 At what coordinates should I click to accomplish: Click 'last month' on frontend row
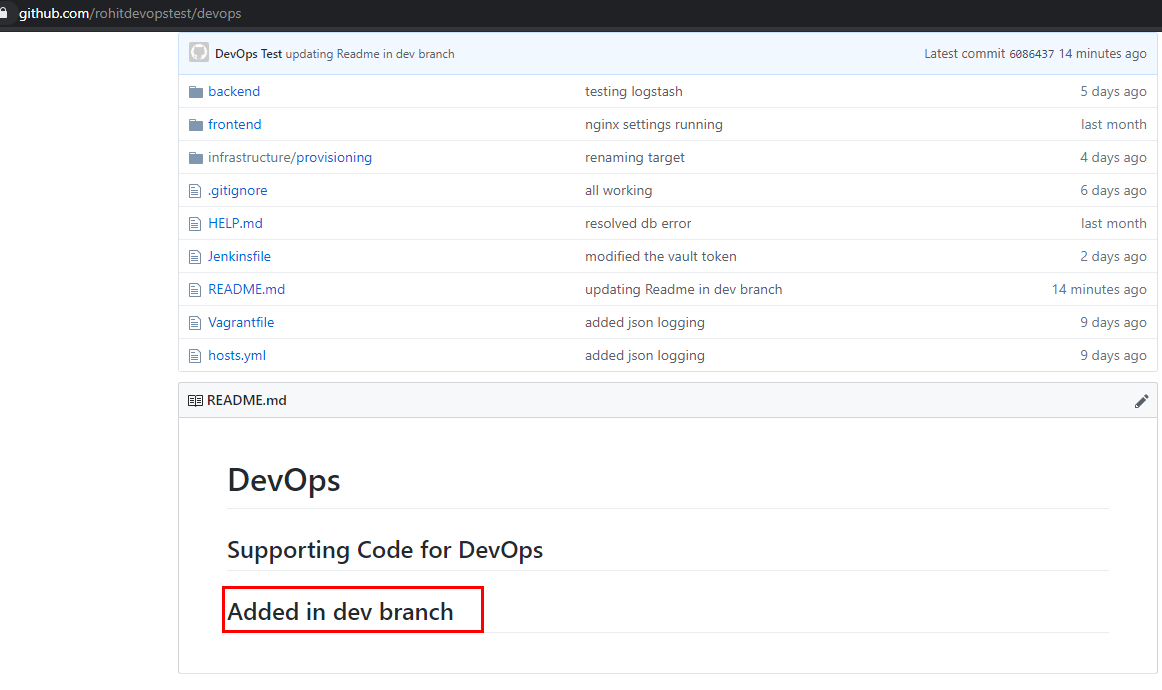[1114, 124]
